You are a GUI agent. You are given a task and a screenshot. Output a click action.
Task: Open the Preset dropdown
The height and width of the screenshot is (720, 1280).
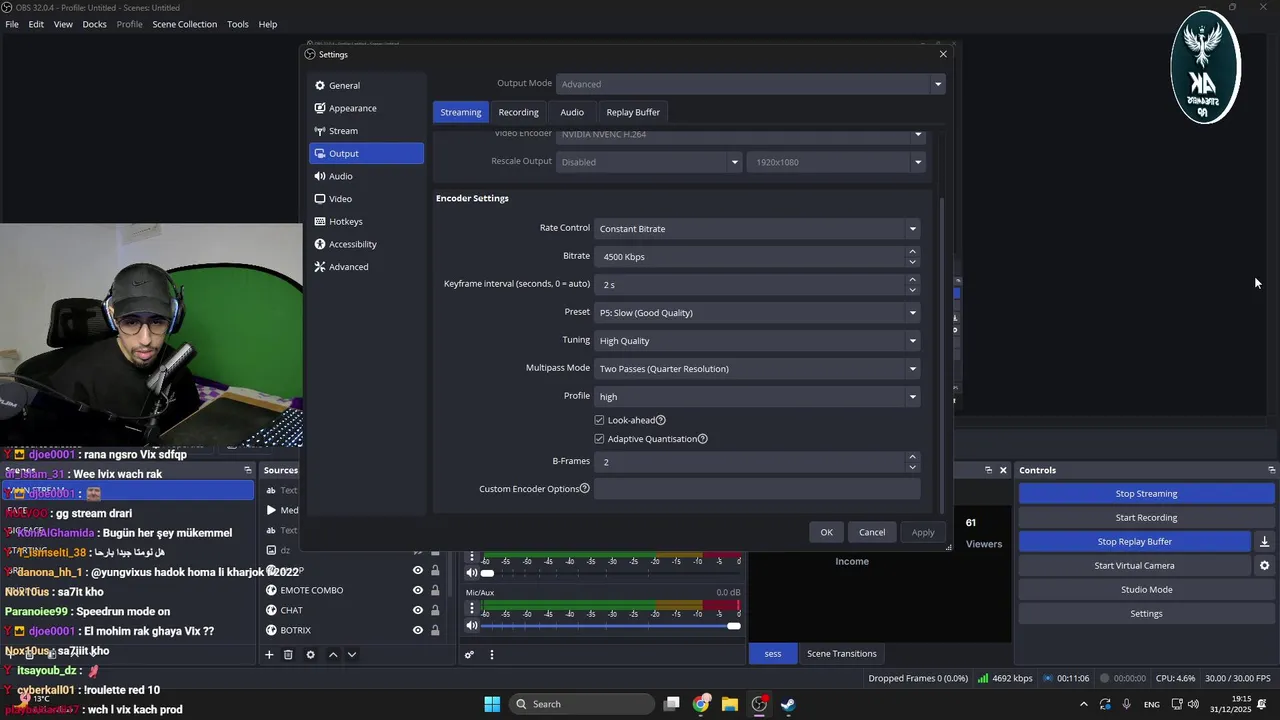(757, 313)
